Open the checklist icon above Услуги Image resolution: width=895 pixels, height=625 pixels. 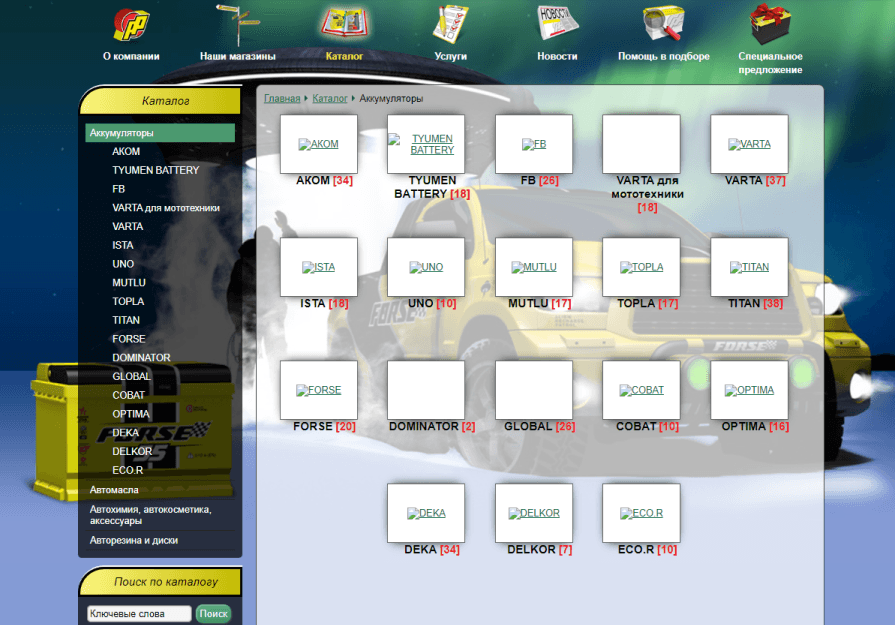(450, 25)
